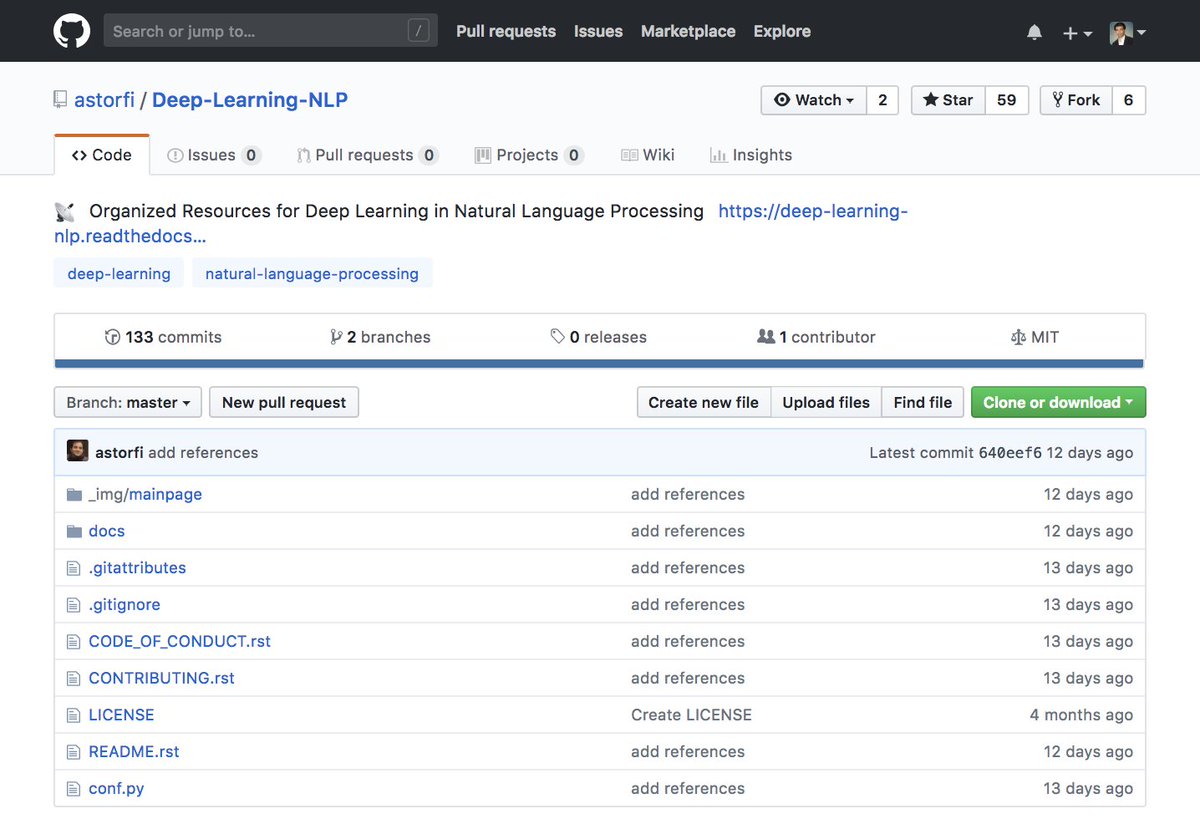Open Marketplace in top navigation
The width and height of the screenshot is (1200, 819).
688,31
